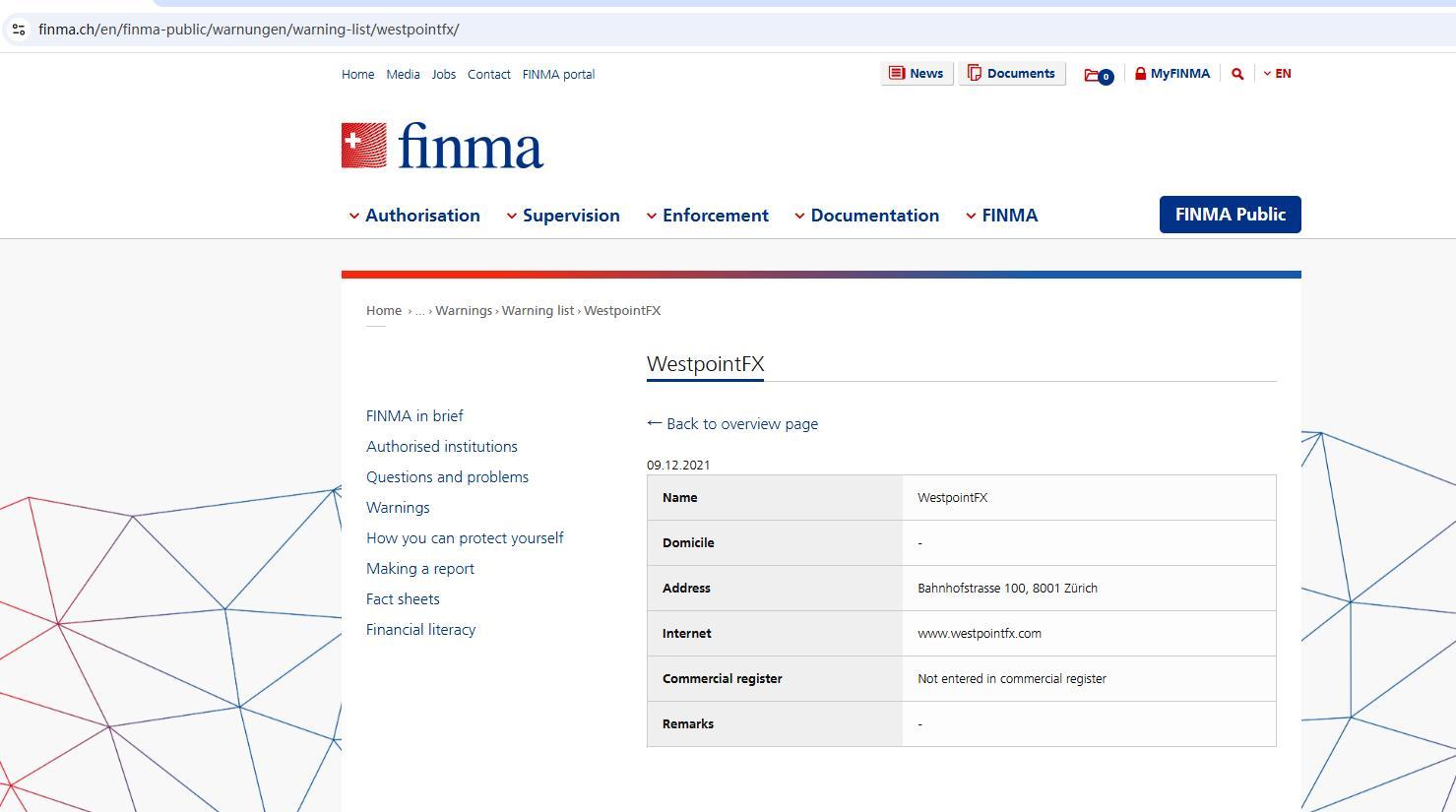1456x812 pixels.
Task: Click the News button
Action: point(917,74)
